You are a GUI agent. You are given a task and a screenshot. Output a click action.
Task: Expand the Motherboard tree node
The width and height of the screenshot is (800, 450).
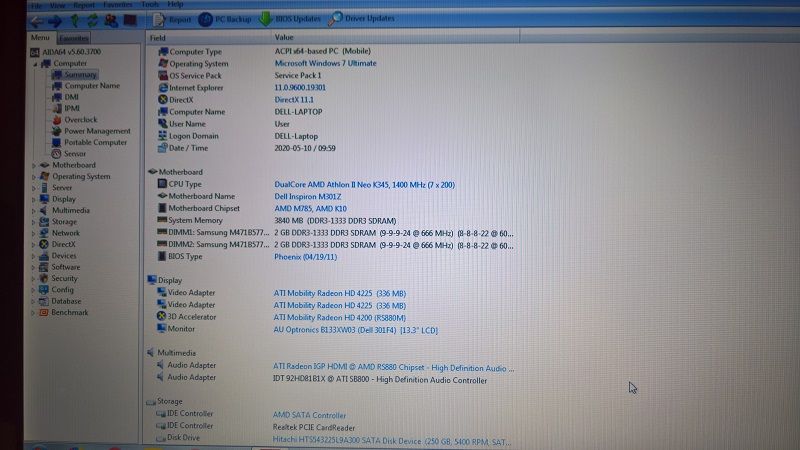(x=34, y=165)
